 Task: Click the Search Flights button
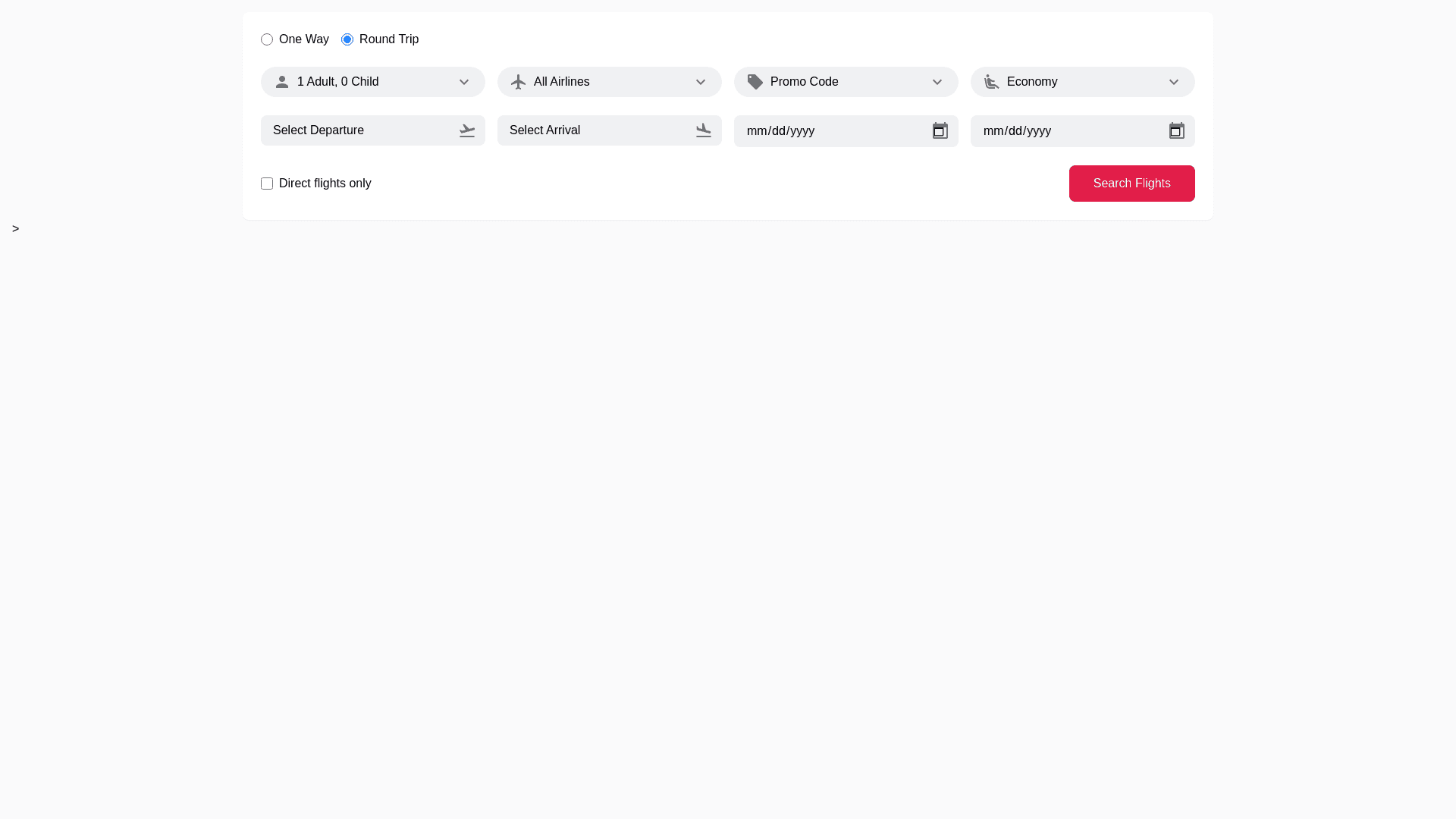click(1131, 184)
